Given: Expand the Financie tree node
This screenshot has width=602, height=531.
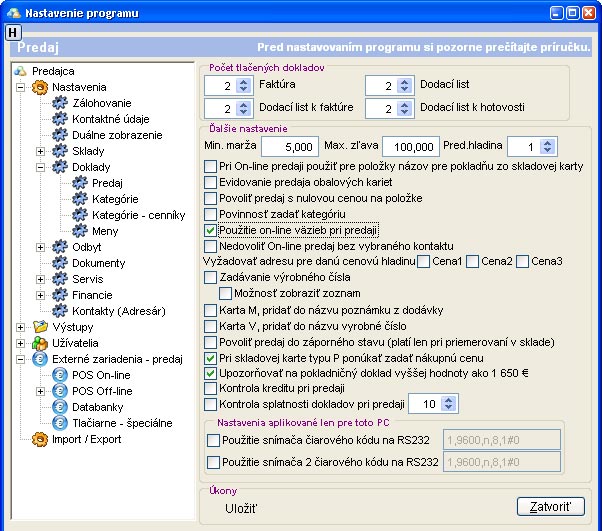Looking at the screenshot, I should [x=40, y=295].
